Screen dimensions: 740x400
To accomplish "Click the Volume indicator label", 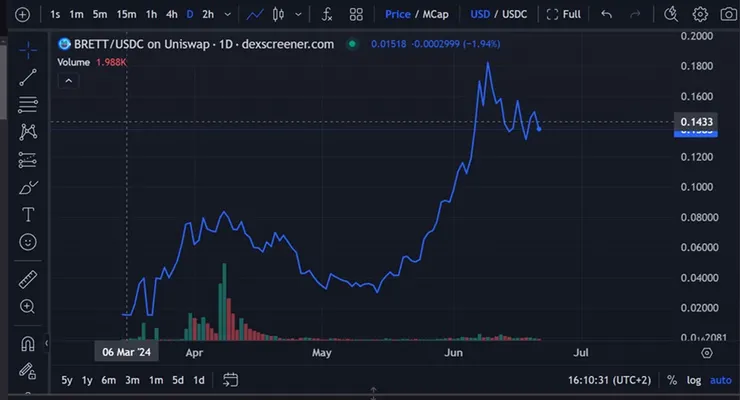I will (74, 62).
